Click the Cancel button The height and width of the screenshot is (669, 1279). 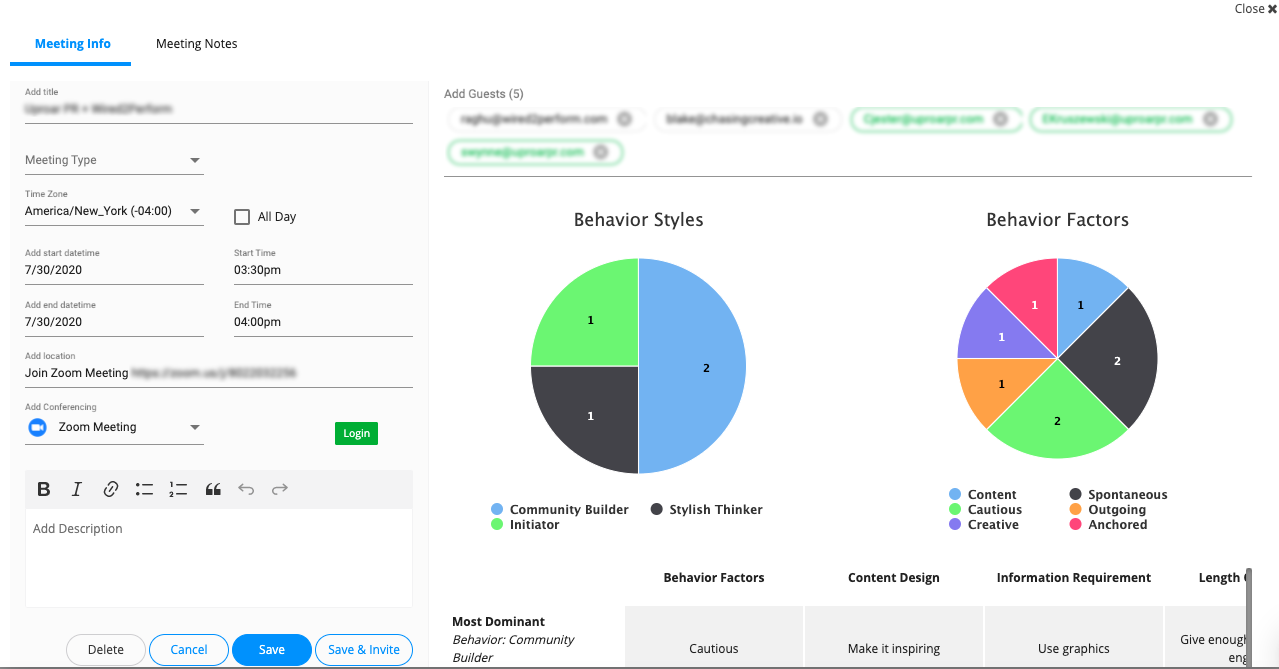189,650
